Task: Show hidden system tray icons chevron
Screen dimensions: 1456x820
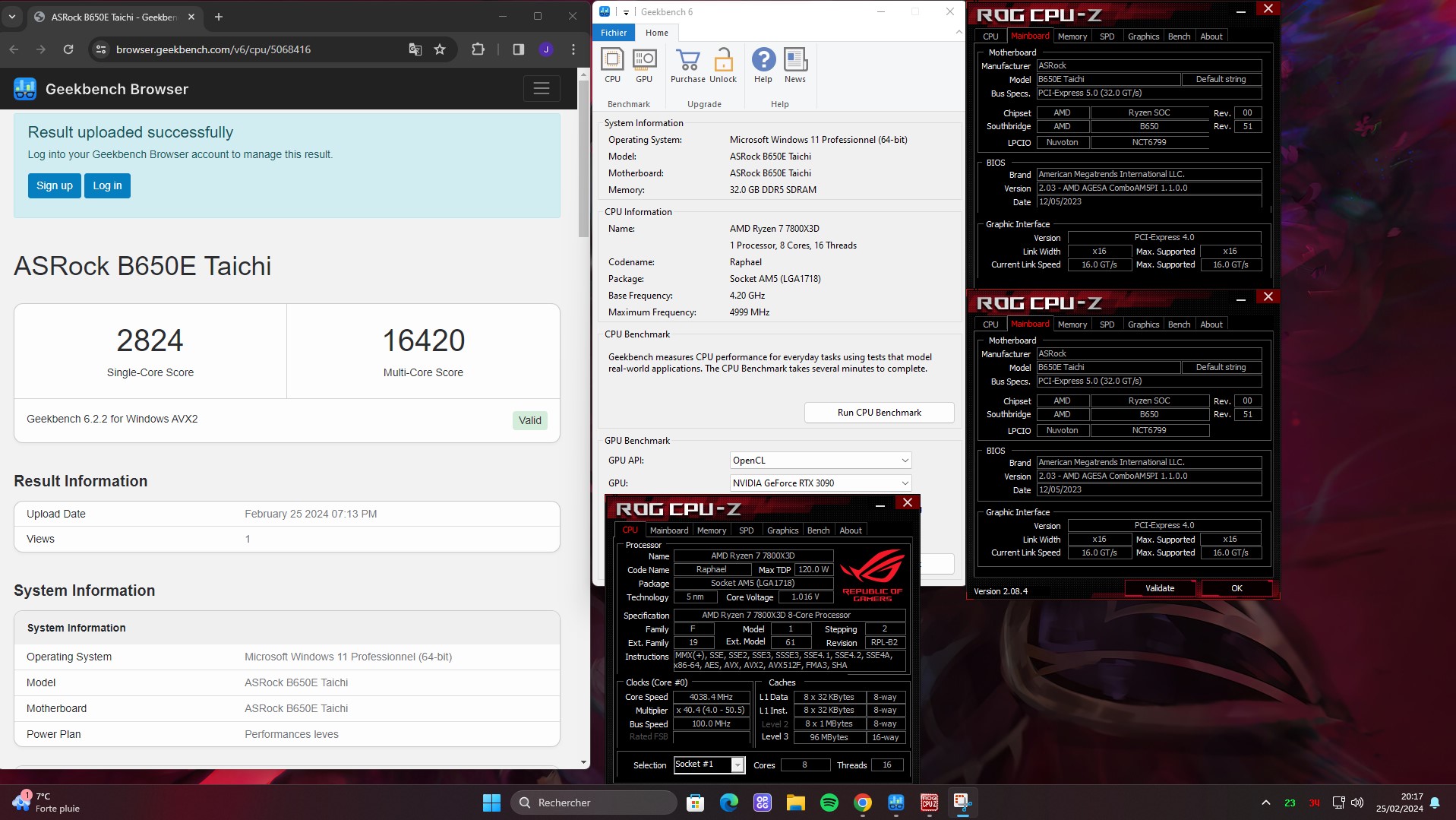Action: click(1265, 803)
